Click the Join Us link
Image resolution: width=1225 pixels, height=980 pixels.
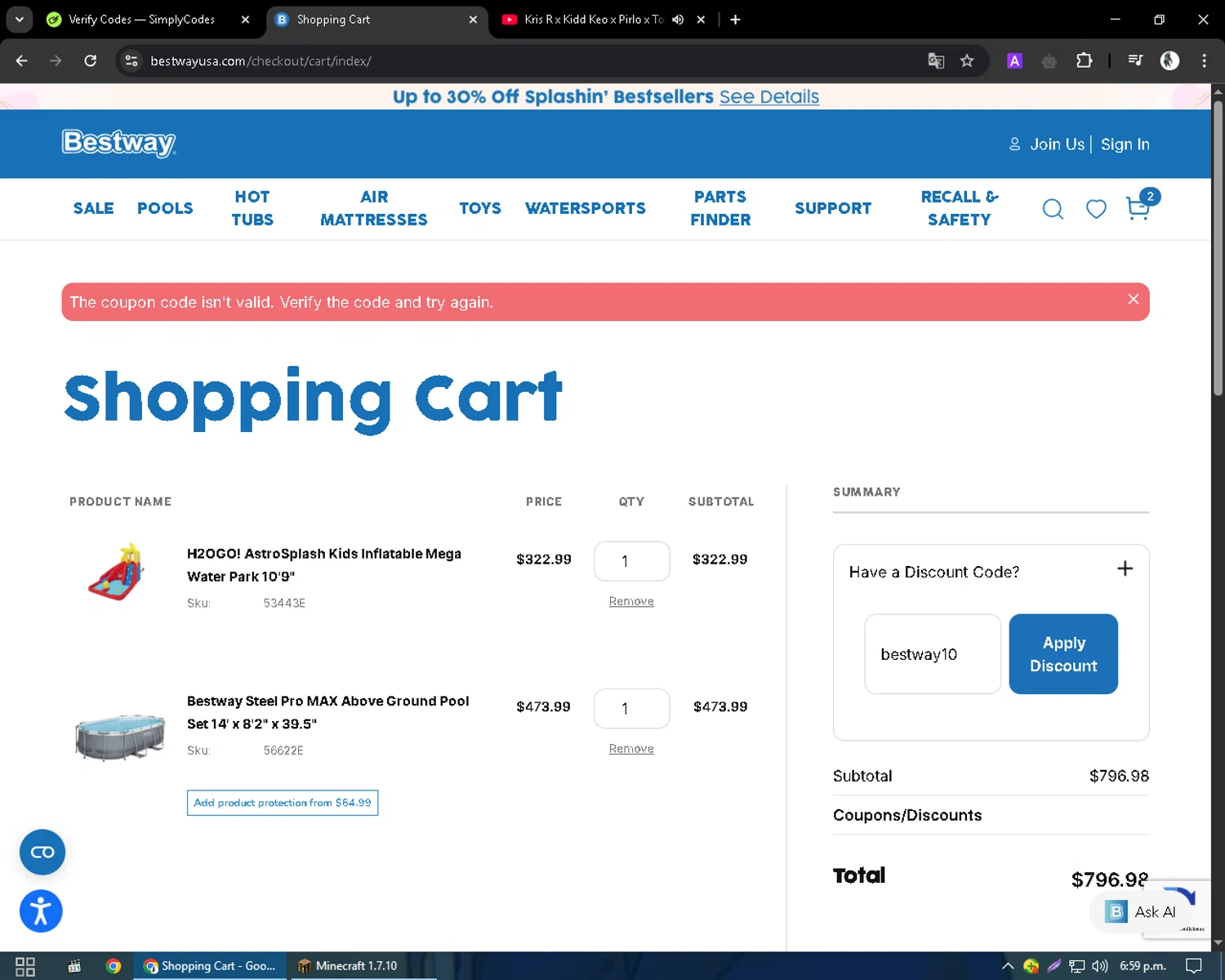pos(1057,144)
